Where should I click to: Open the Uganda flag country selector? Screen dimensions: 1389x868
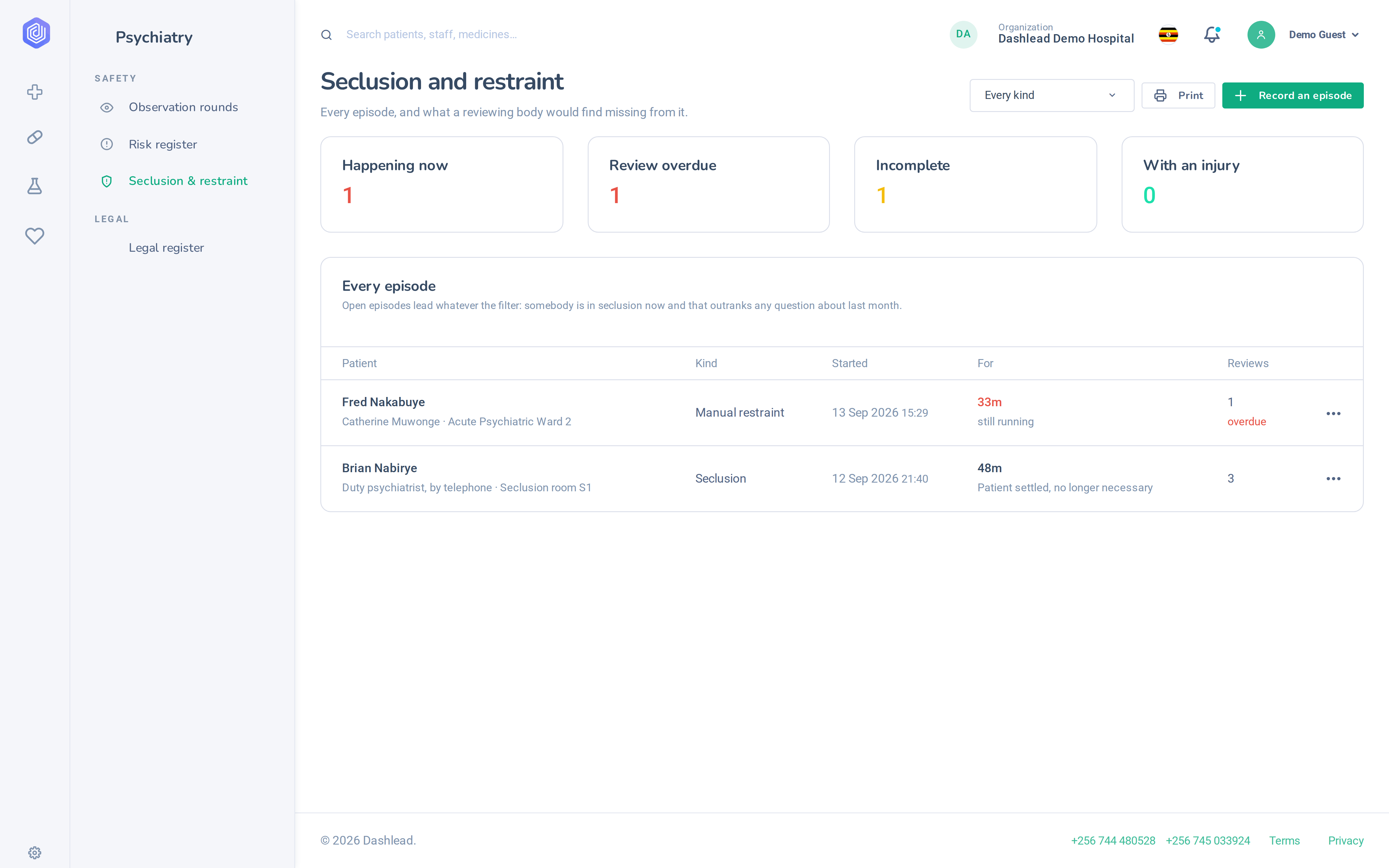tap(1168, 35)
